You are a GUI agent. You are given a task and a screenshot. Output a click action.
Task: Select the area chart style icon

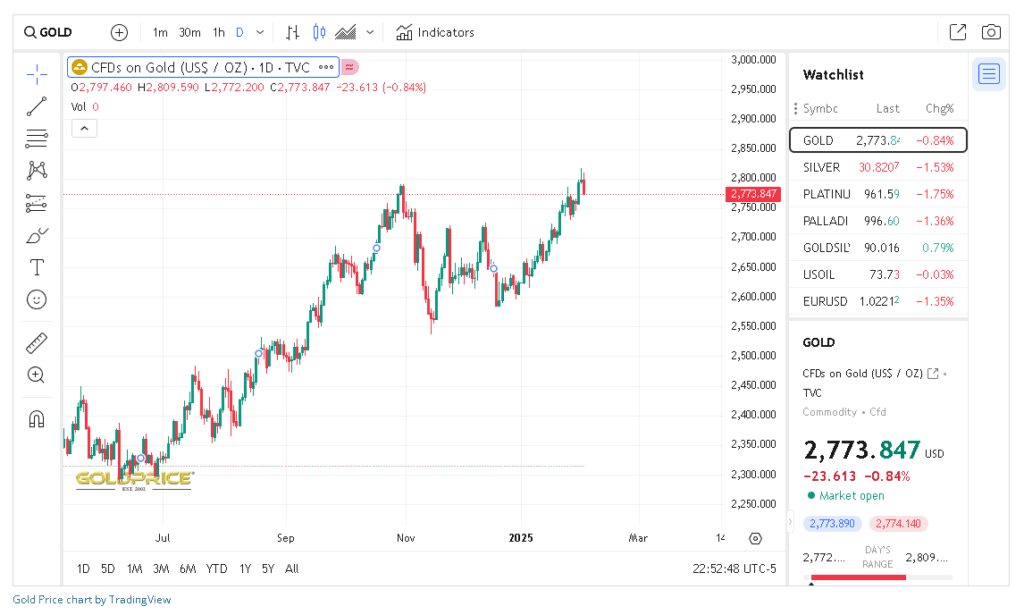click(x=345, y=32)
